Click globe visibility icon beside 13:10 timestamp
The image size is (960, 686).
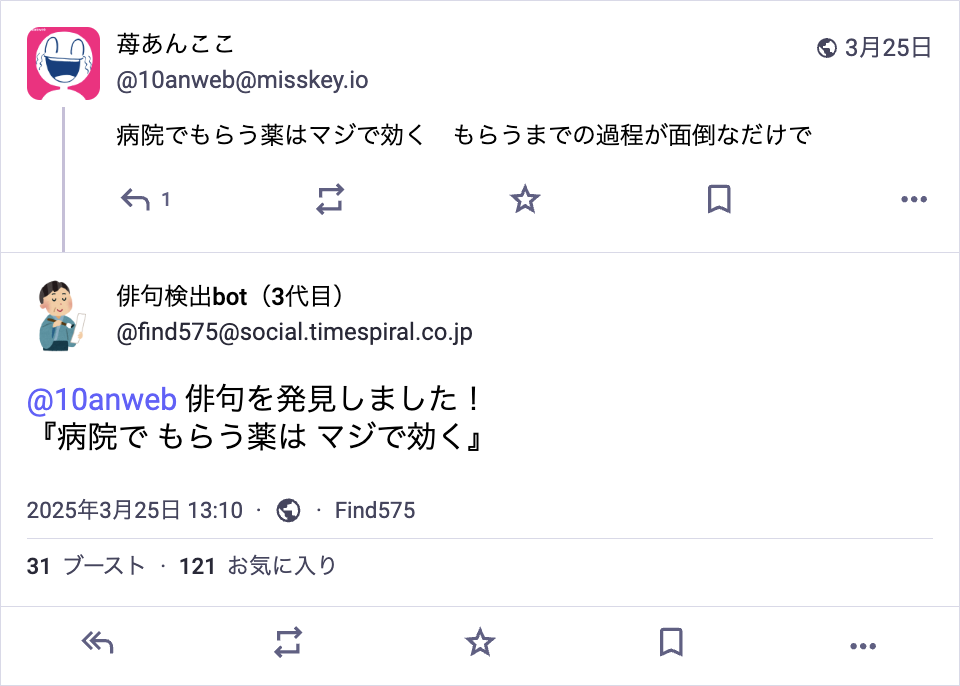pos(288,511)
